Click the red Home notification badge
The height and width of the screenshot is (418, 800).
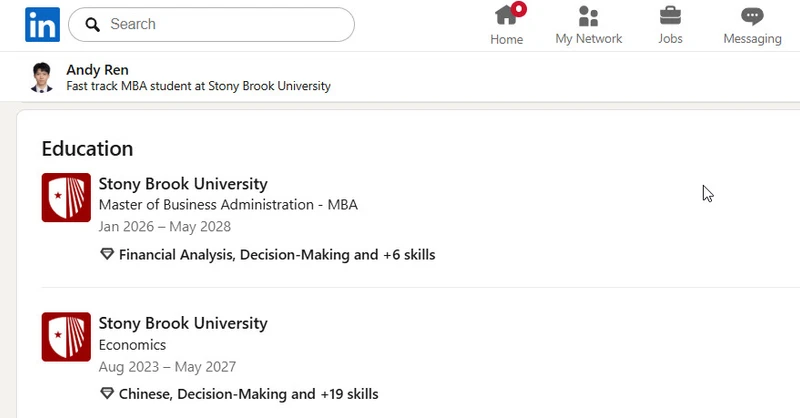pos(519,9)
